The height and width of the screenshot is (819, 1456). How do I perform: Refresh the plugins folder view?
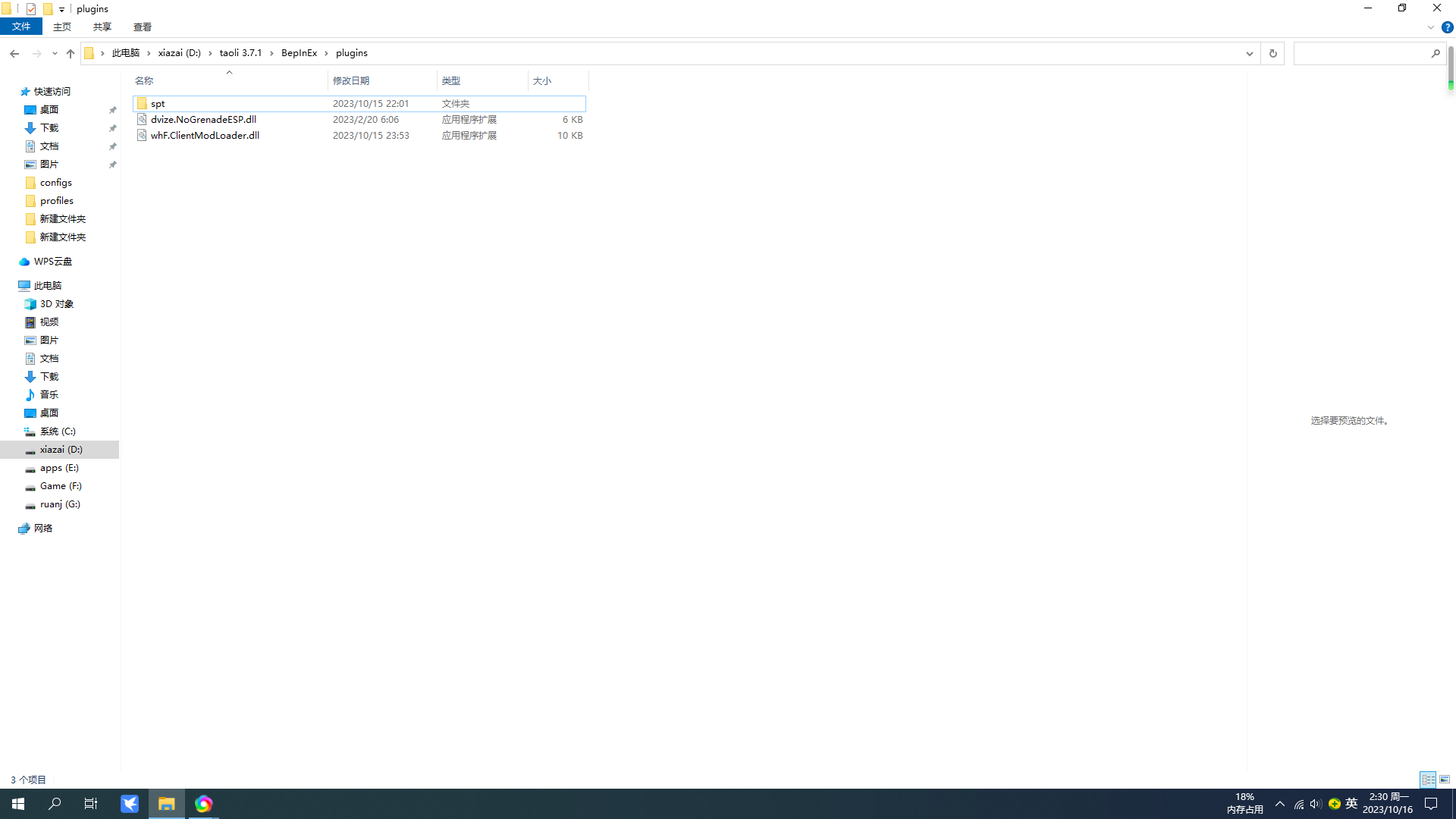(1272, 53)
